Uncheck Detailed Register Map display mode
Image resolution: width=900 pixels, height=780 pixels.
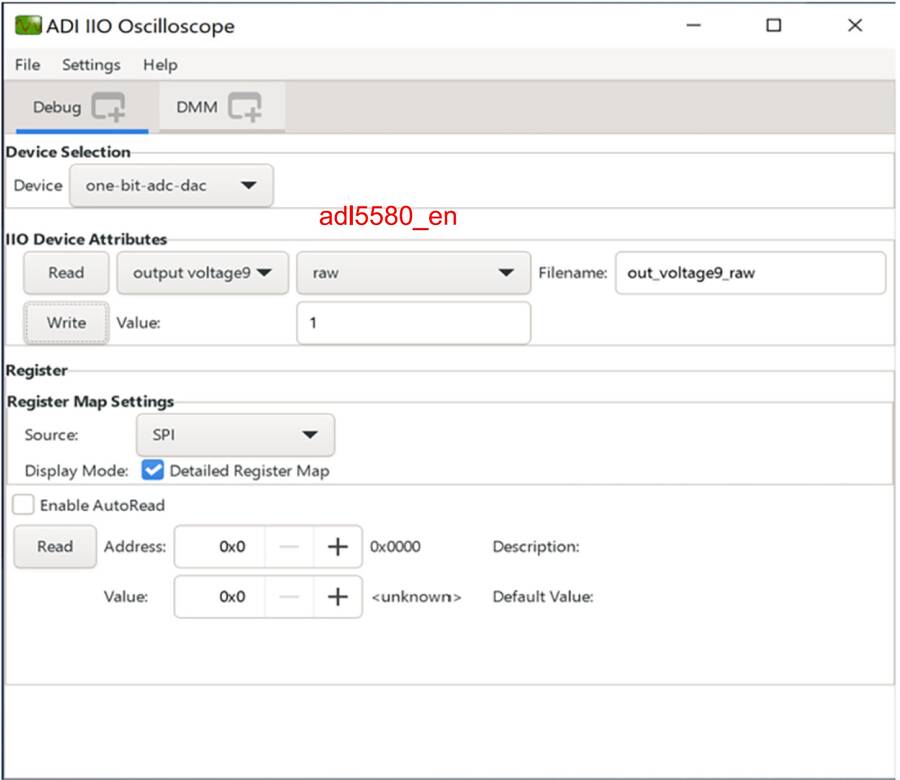pos(153,470)
